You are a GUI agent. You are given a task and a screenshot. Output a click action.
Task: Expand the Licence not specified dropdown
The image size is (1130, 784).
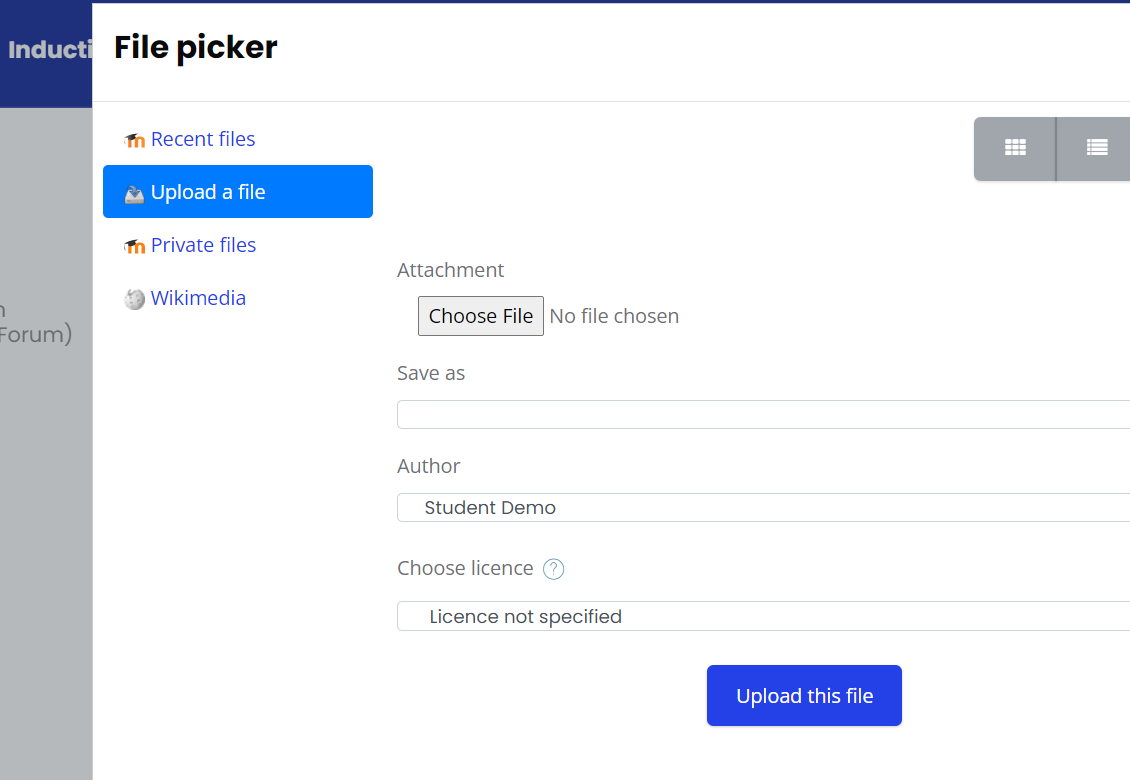click(763, 617)
